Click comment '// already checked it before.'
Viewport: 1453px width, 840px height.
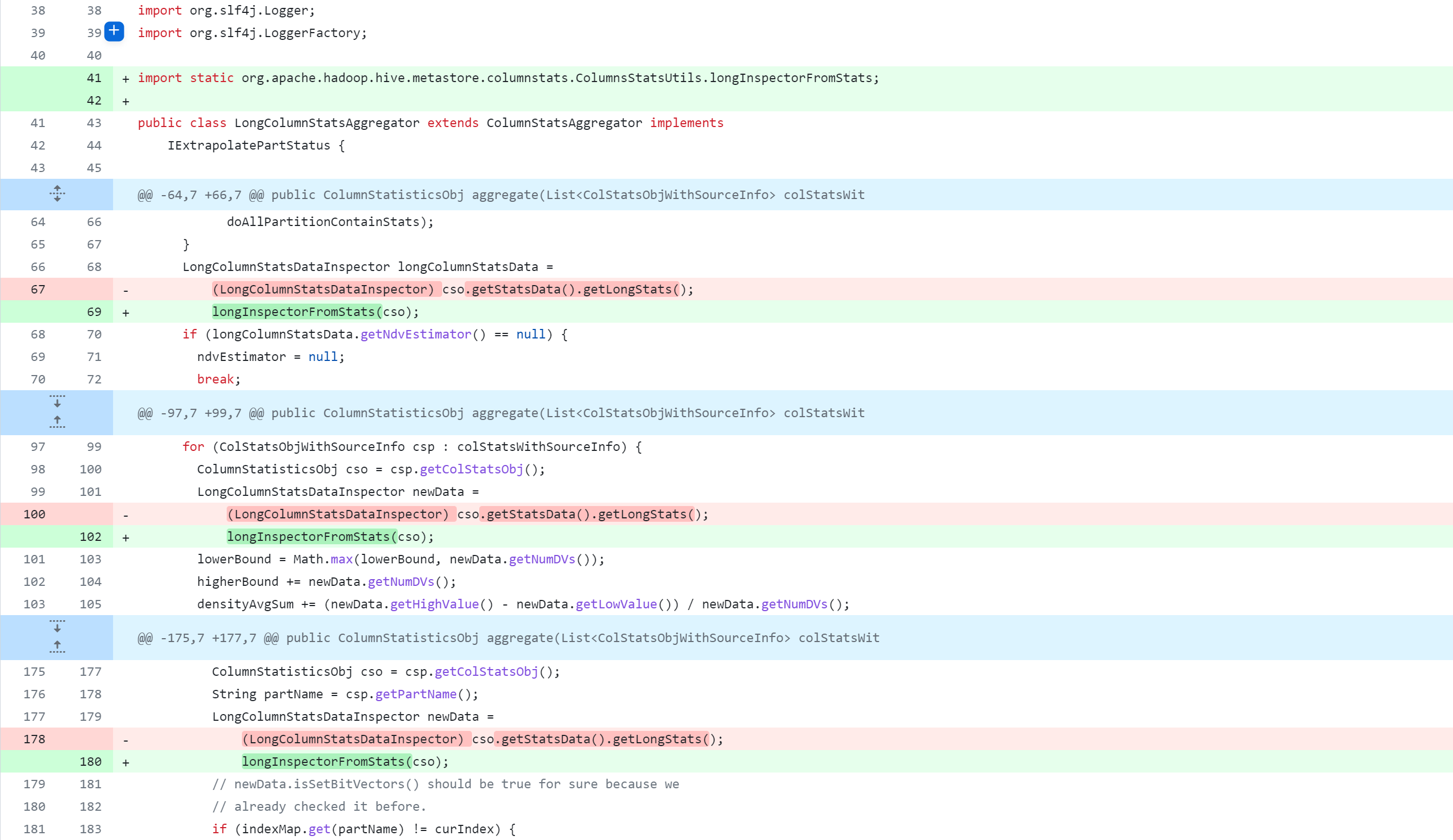click(x=319, y=806)
